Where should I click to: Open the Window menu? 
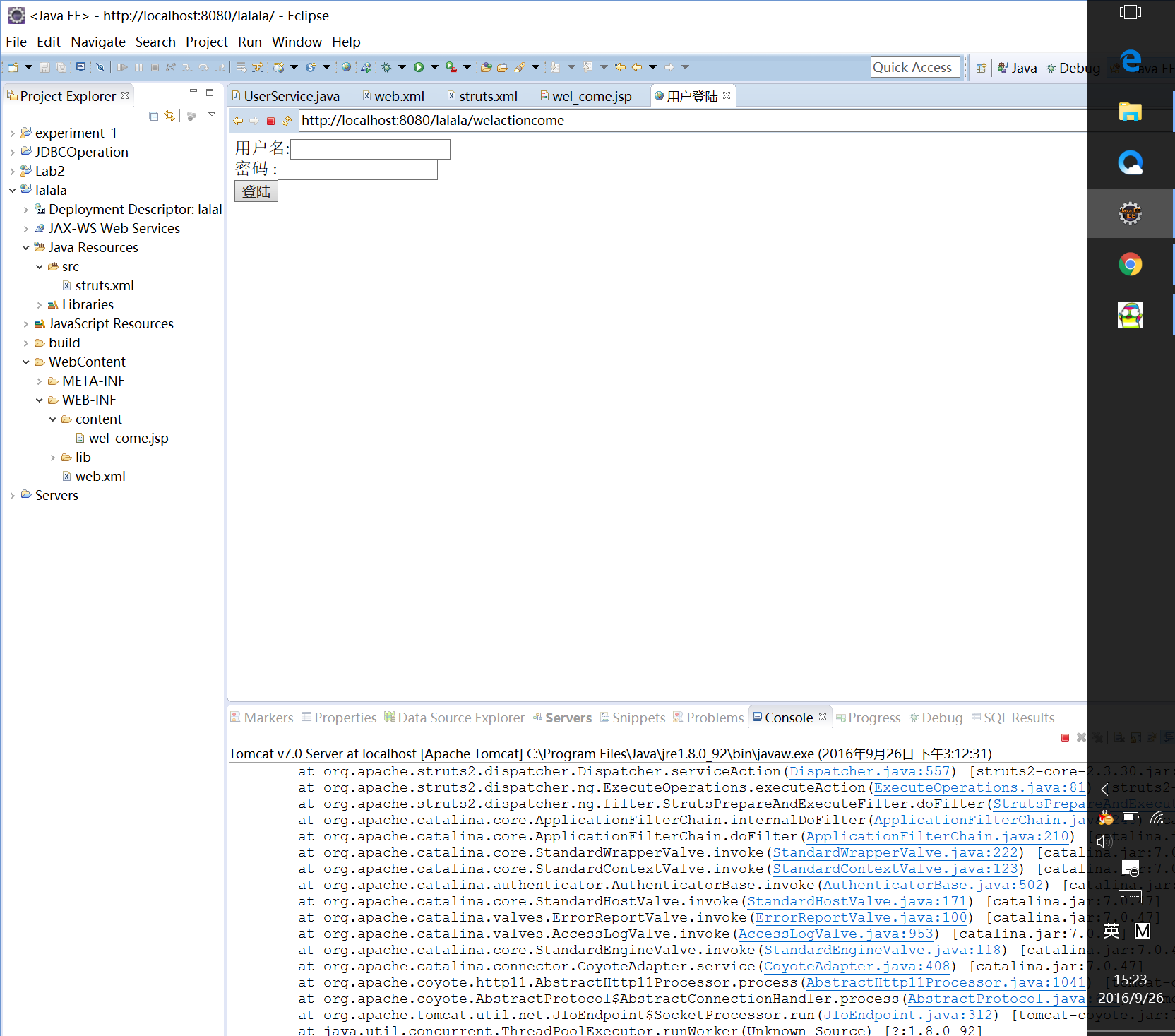pos(297,42)
